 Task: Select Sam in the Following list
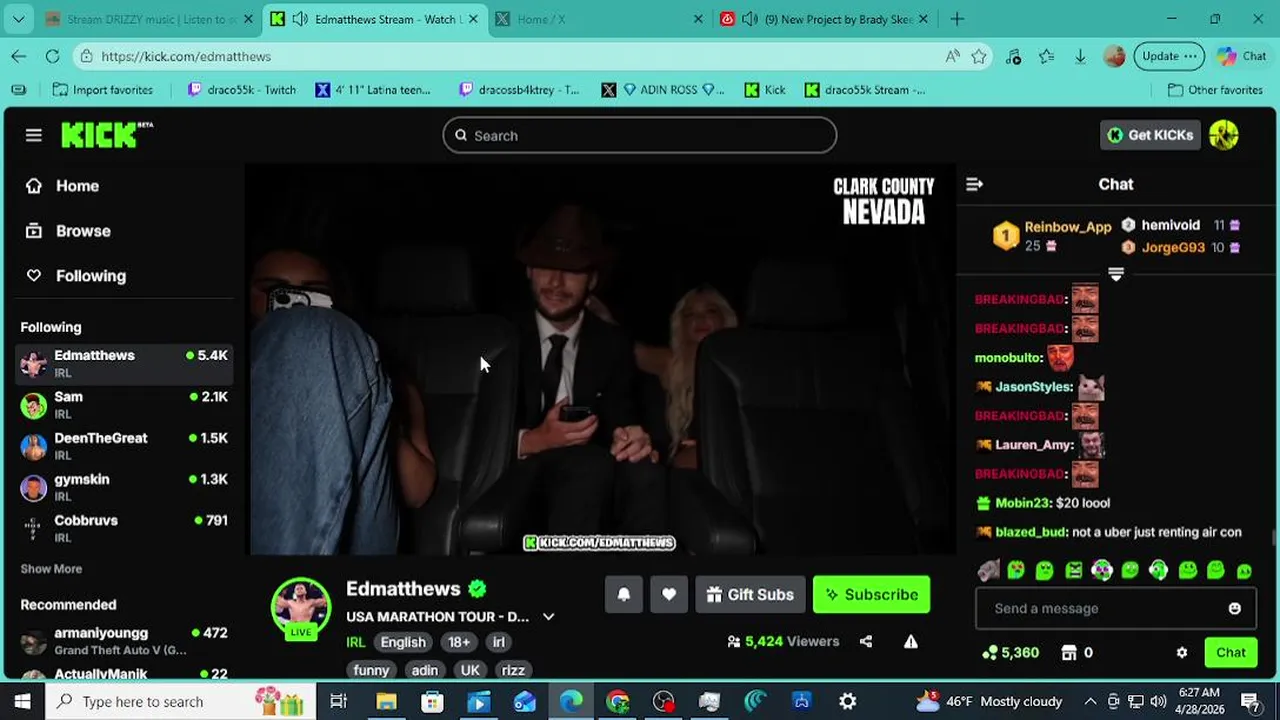[x=124, y=405]
